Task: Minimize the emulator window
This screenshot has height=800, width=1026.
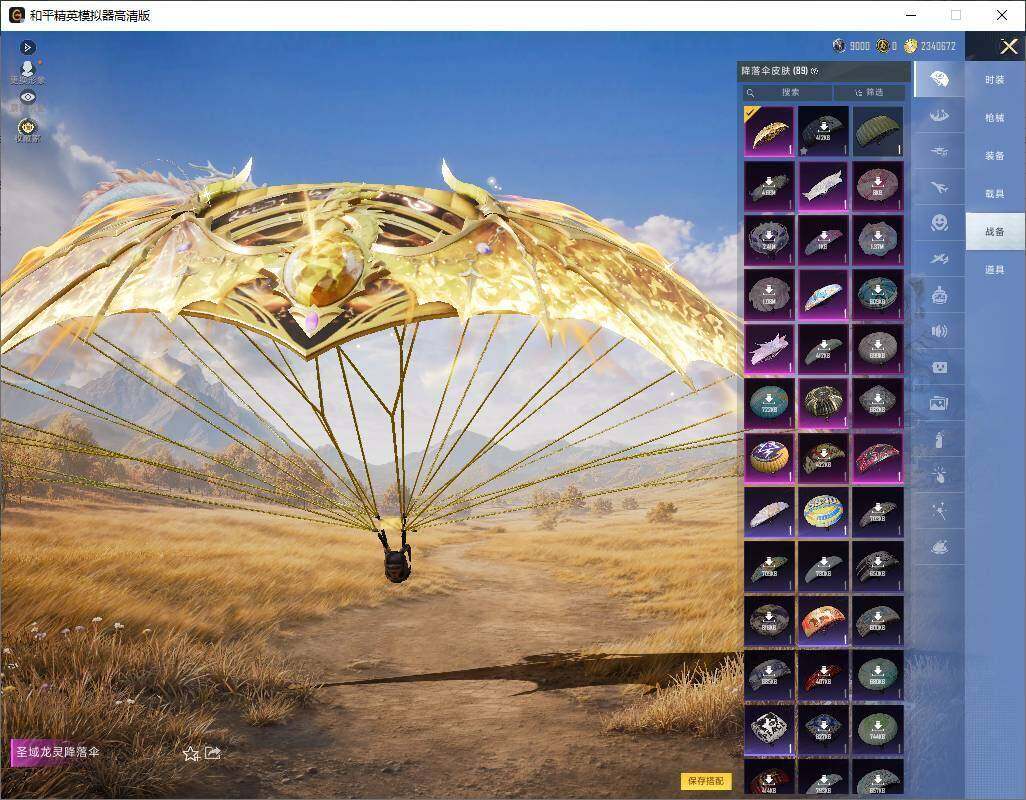Action: point(911,15)
